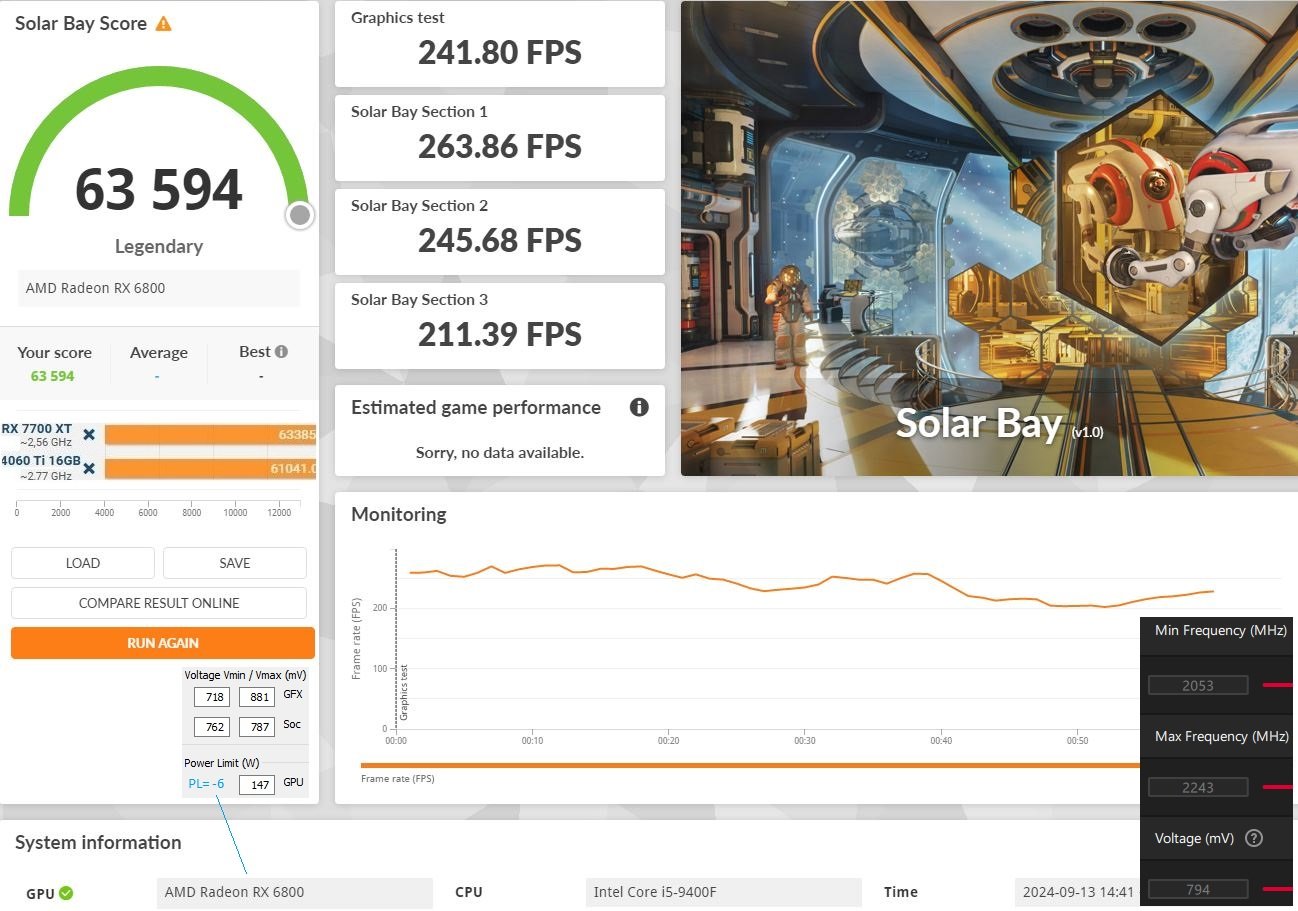Viewport: 1298px width, 911px height.
Task: Click the SAVE button
Action: point(235,563)
